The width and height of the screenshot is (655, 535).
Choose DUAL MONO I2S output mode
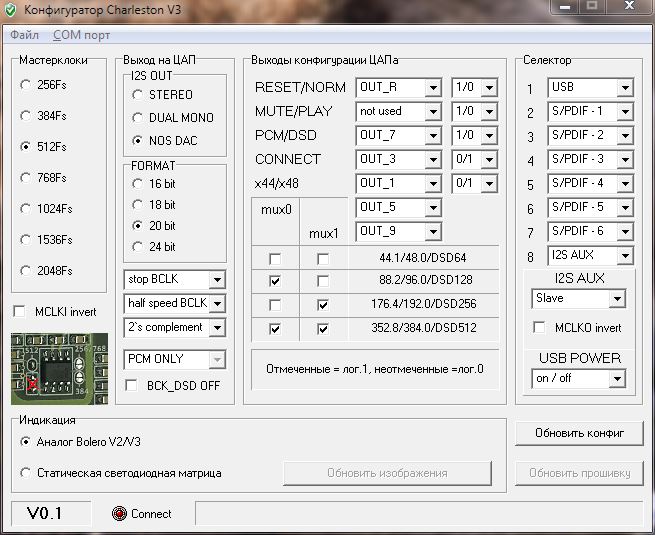pos(137,118)
